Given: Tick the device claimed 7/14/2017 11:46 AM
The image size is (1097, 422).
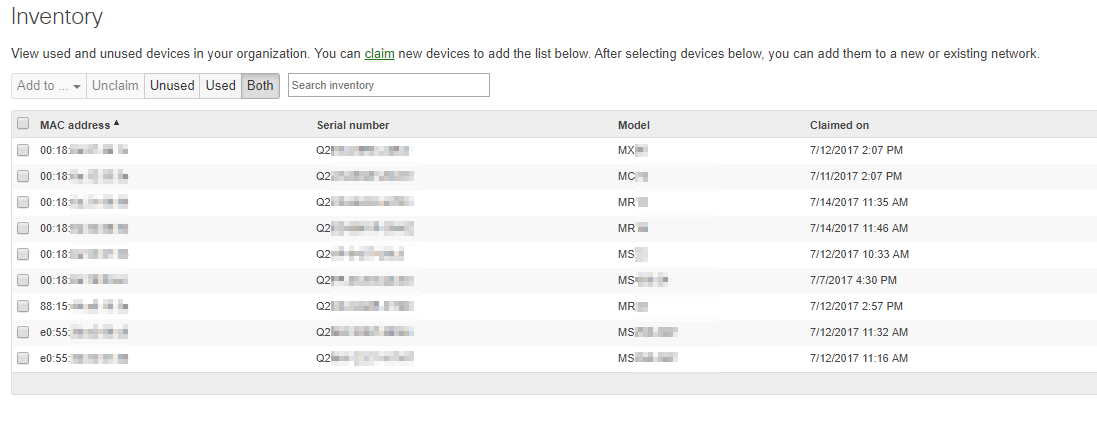Looking at the screenshot, I should [x=23, y=228].
